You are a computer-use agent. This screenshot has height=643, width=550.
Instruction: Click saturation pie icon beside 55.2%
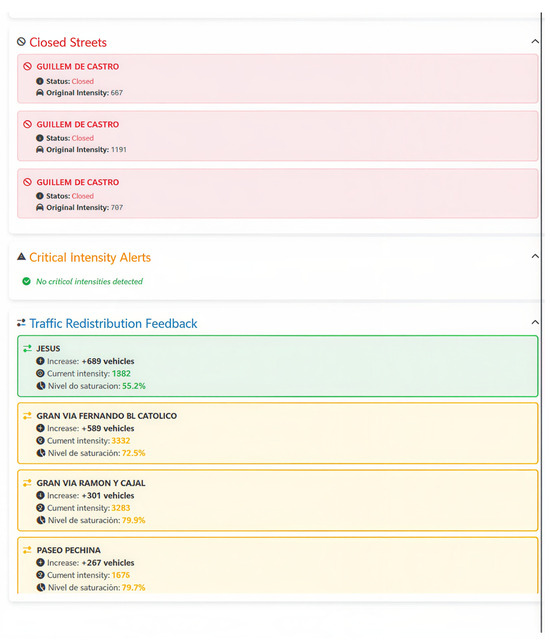point(41,386)
